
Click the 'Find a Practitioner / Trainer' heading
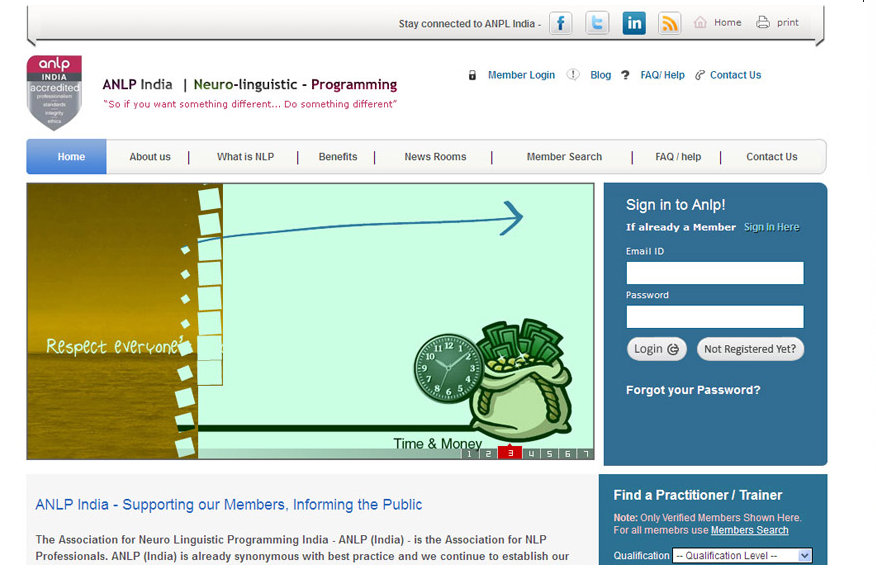[x=697, y=495]
